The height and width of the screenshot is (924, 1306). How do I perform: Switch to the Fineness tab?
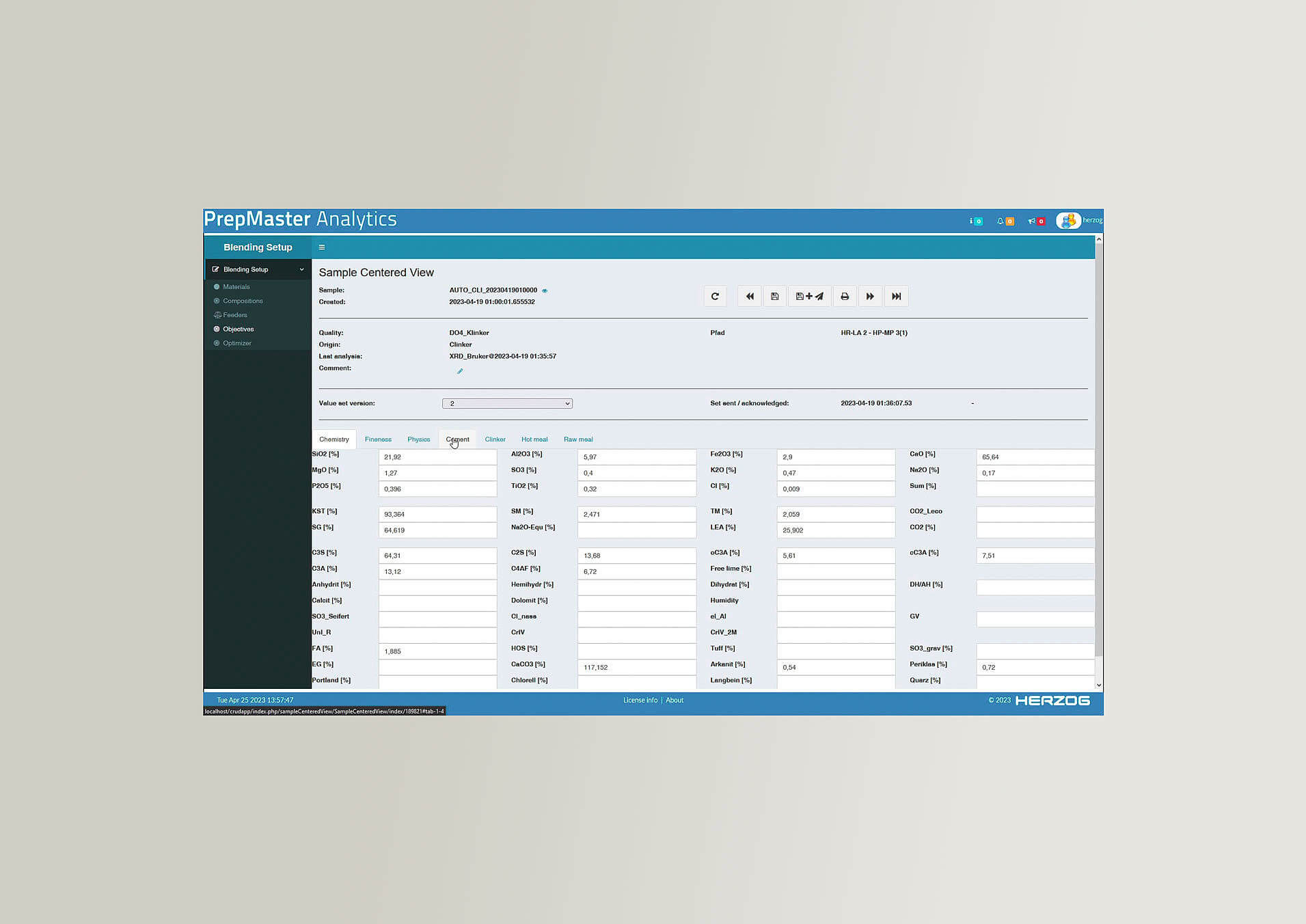tap(378, 439)
